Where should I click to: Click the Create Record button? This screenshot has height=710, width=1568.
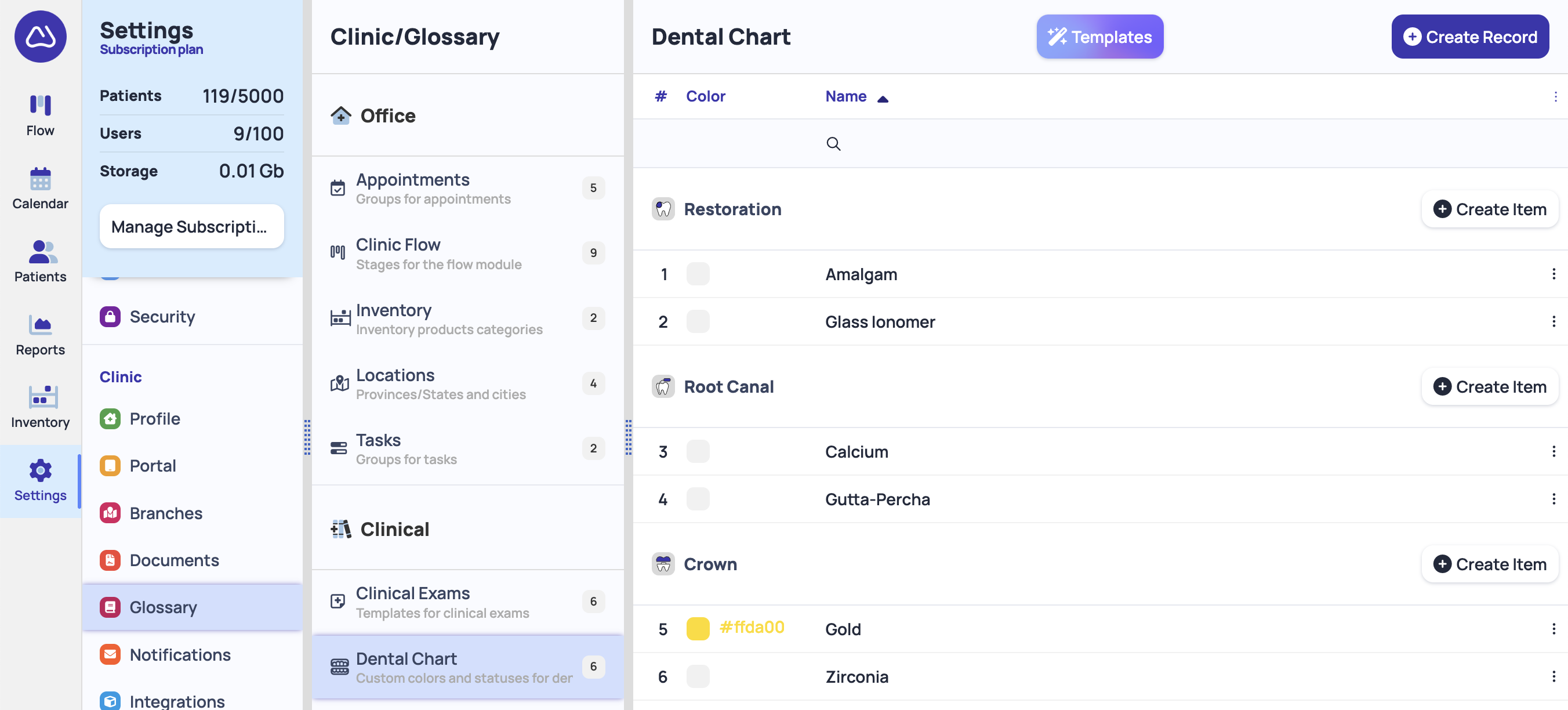point(1469,37)
